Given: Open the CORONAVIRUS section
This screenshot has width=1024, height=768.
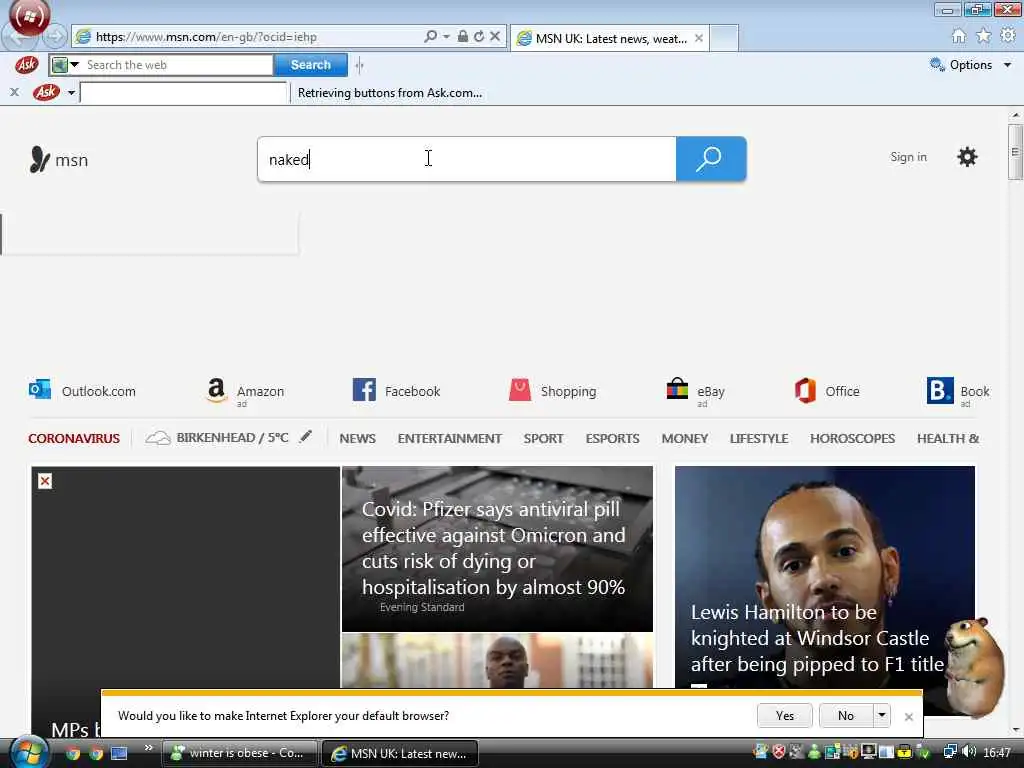Looking at the screenshot, I should pos(74,438).
